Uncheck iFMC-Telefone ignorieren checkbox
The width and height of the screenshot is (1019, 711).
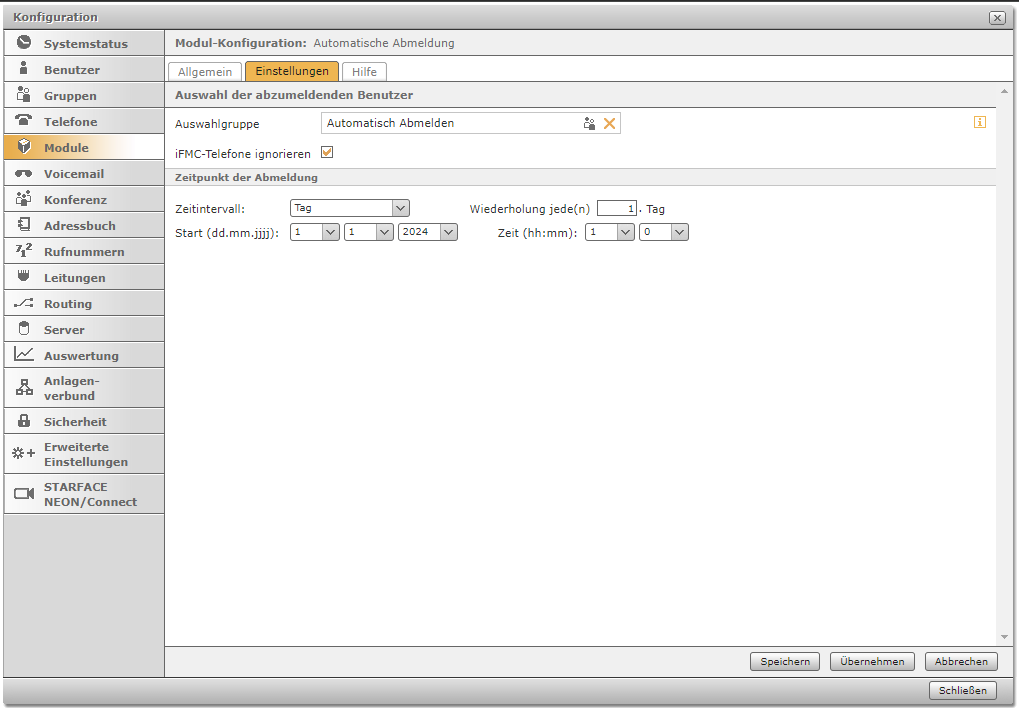[327, 153]
